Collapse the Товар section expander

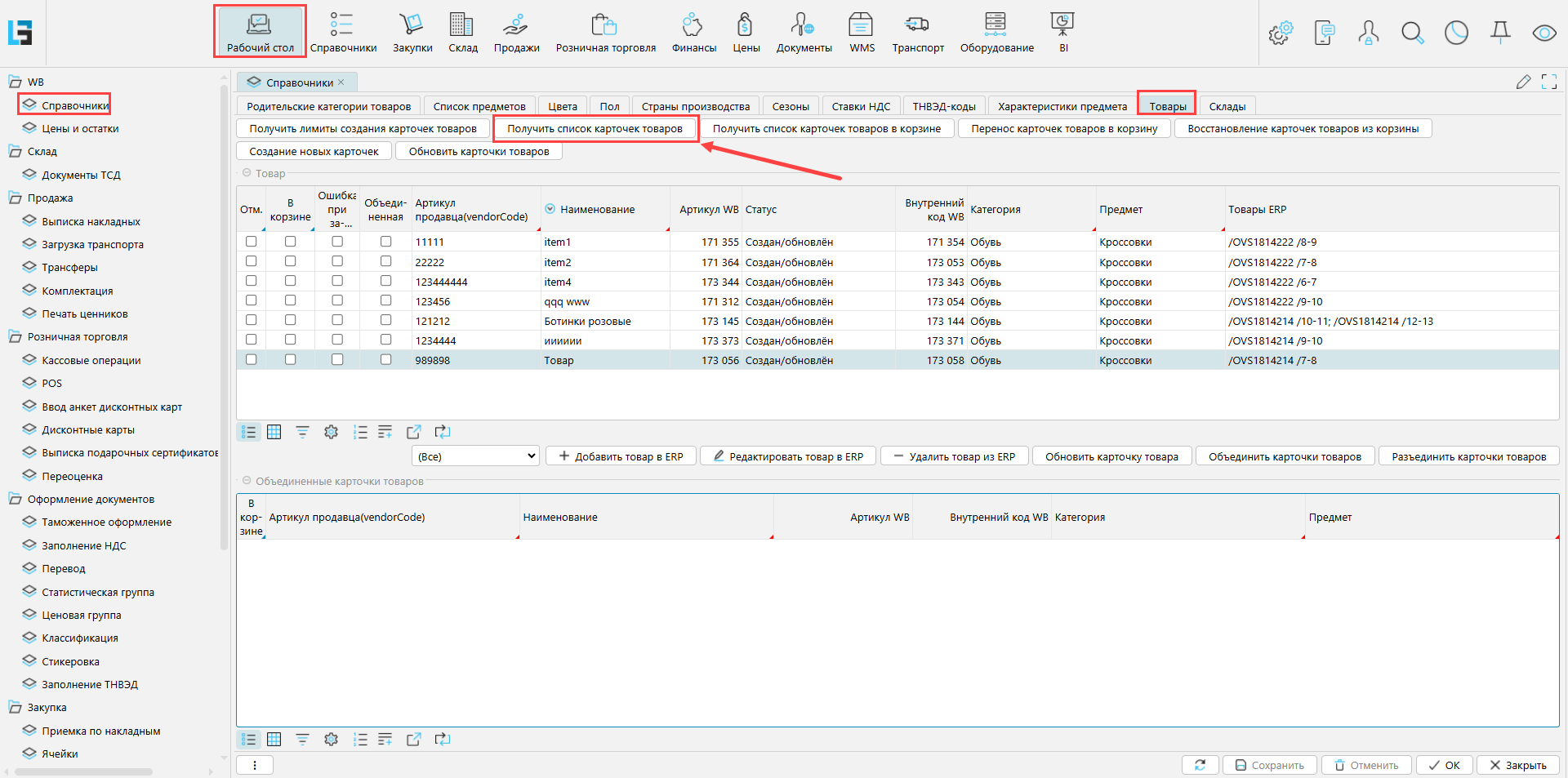pyautogui.click(x=247, y=173)
